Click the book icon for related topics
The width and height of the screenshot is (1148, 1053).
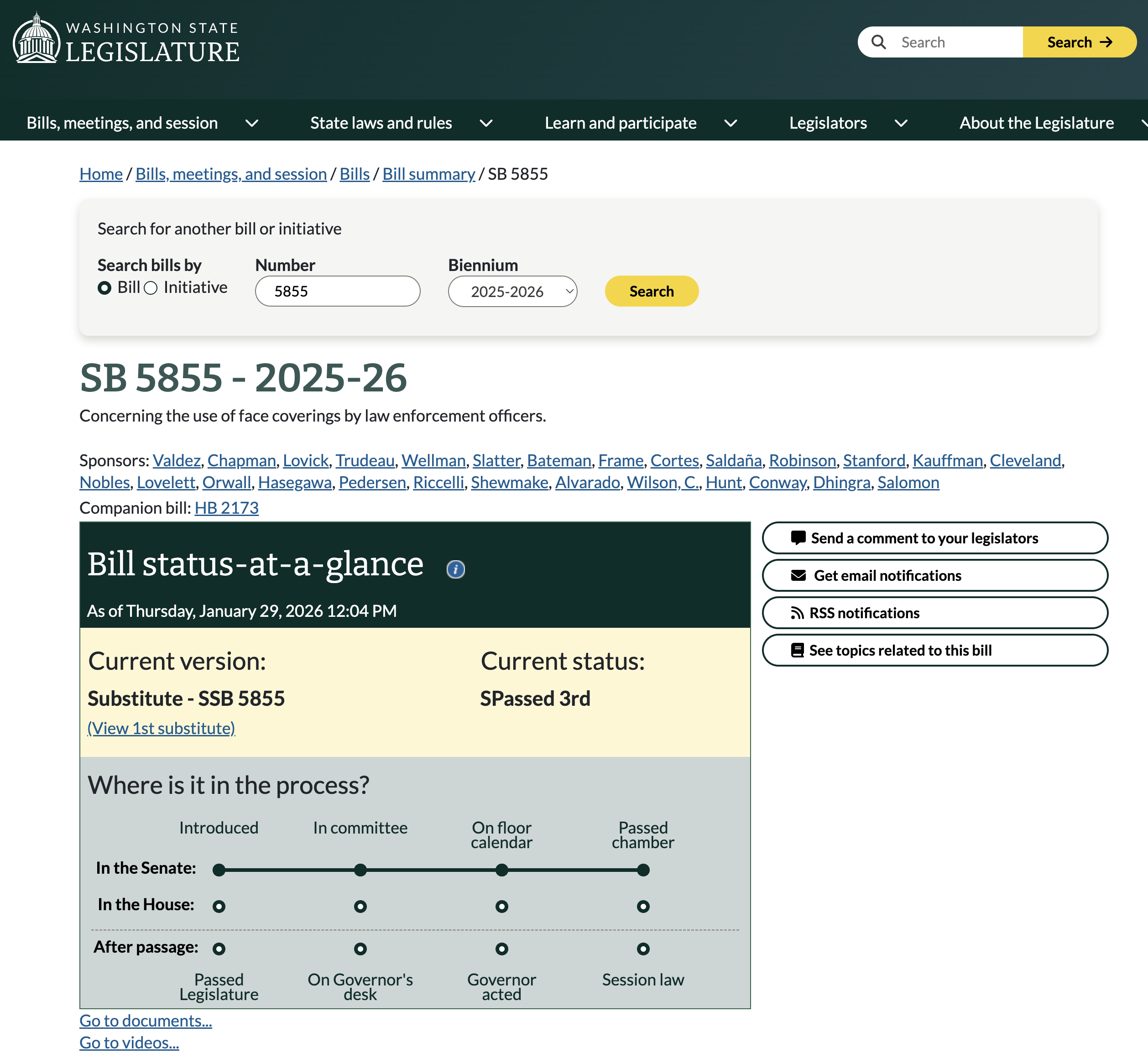pyautogui.click(x=797, y=650)
